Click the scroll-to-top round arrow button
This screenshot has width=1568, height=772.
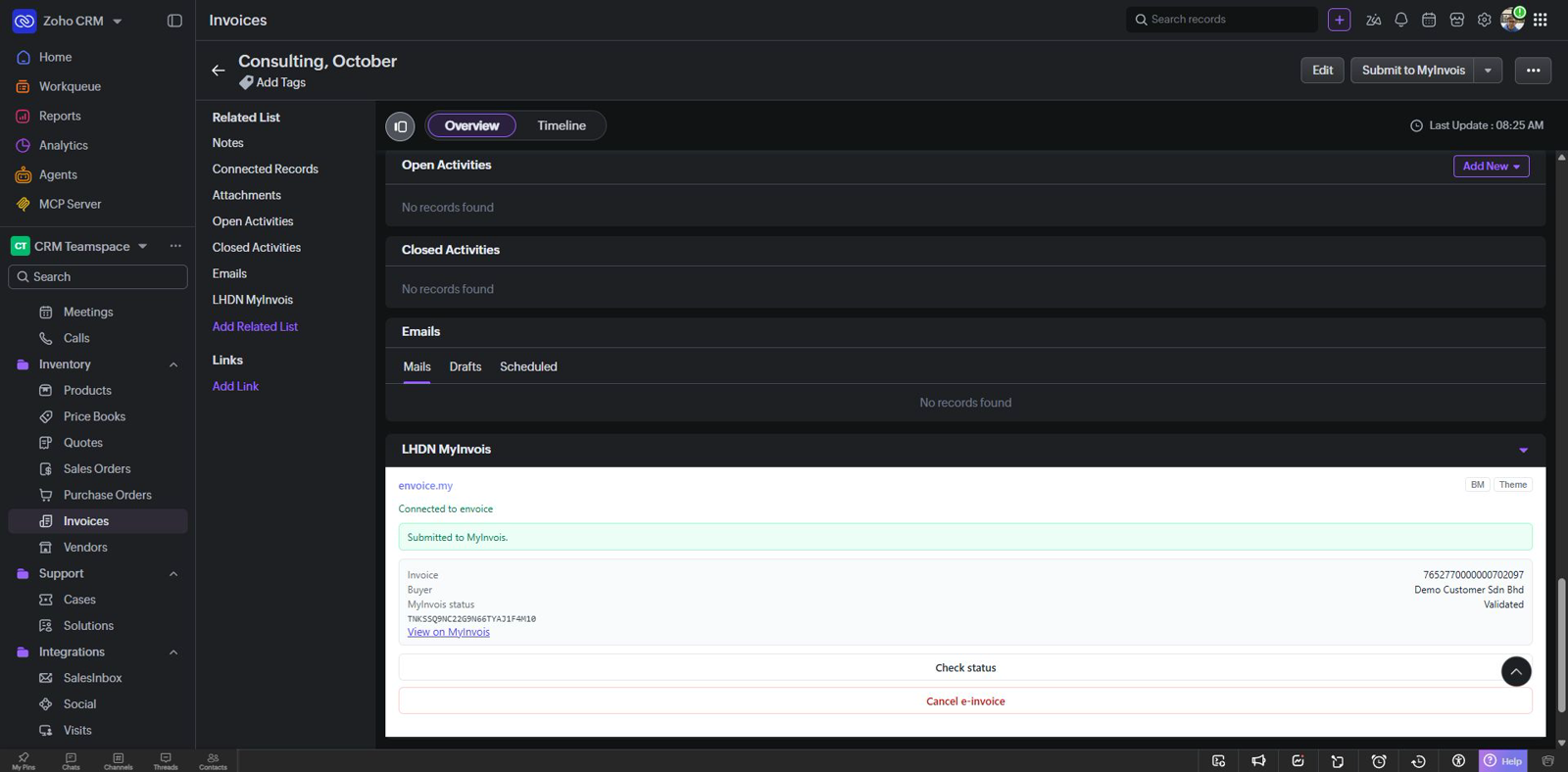tap(1516, 671)
